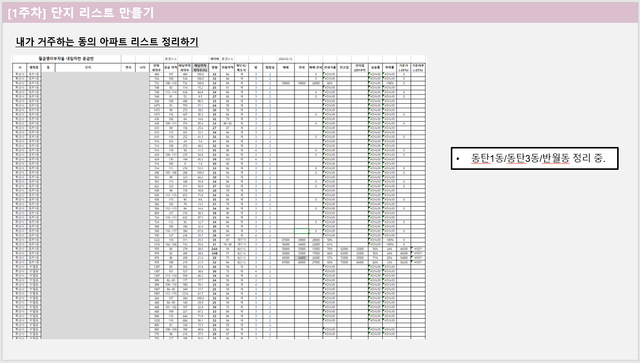This screenshot has height=363, width=640.
Task: Click the large gray redacted block in the spreadsheet
Action: tap(96, 206)
